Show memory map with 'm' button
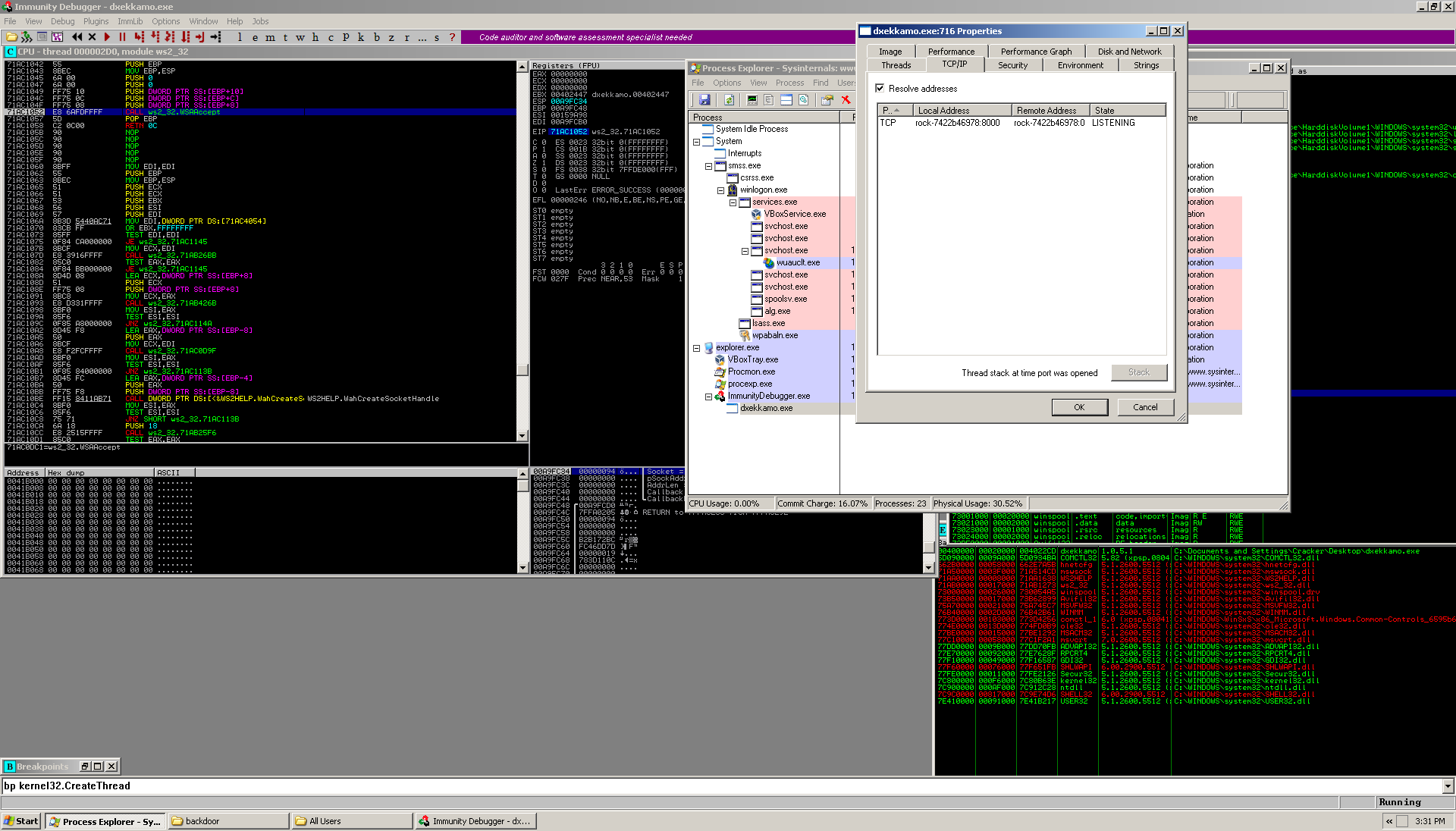 pos(271,36)
